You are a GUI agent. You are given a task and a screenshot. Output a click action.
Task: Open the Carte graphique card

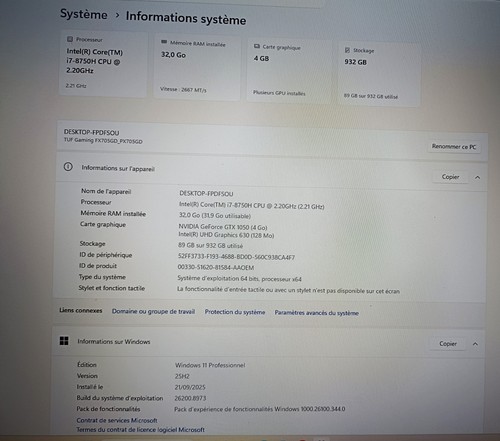[x=289, y=71]
